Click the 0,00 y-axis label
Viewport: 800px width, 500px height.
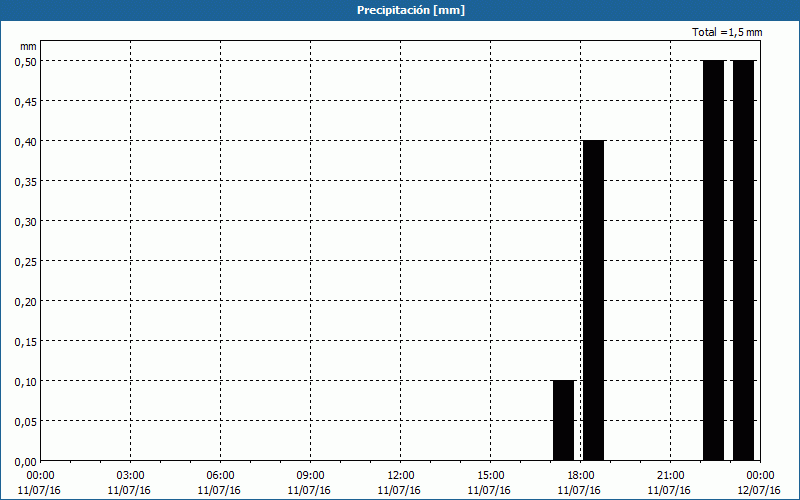pyautogui.click(x=26, y=462)
